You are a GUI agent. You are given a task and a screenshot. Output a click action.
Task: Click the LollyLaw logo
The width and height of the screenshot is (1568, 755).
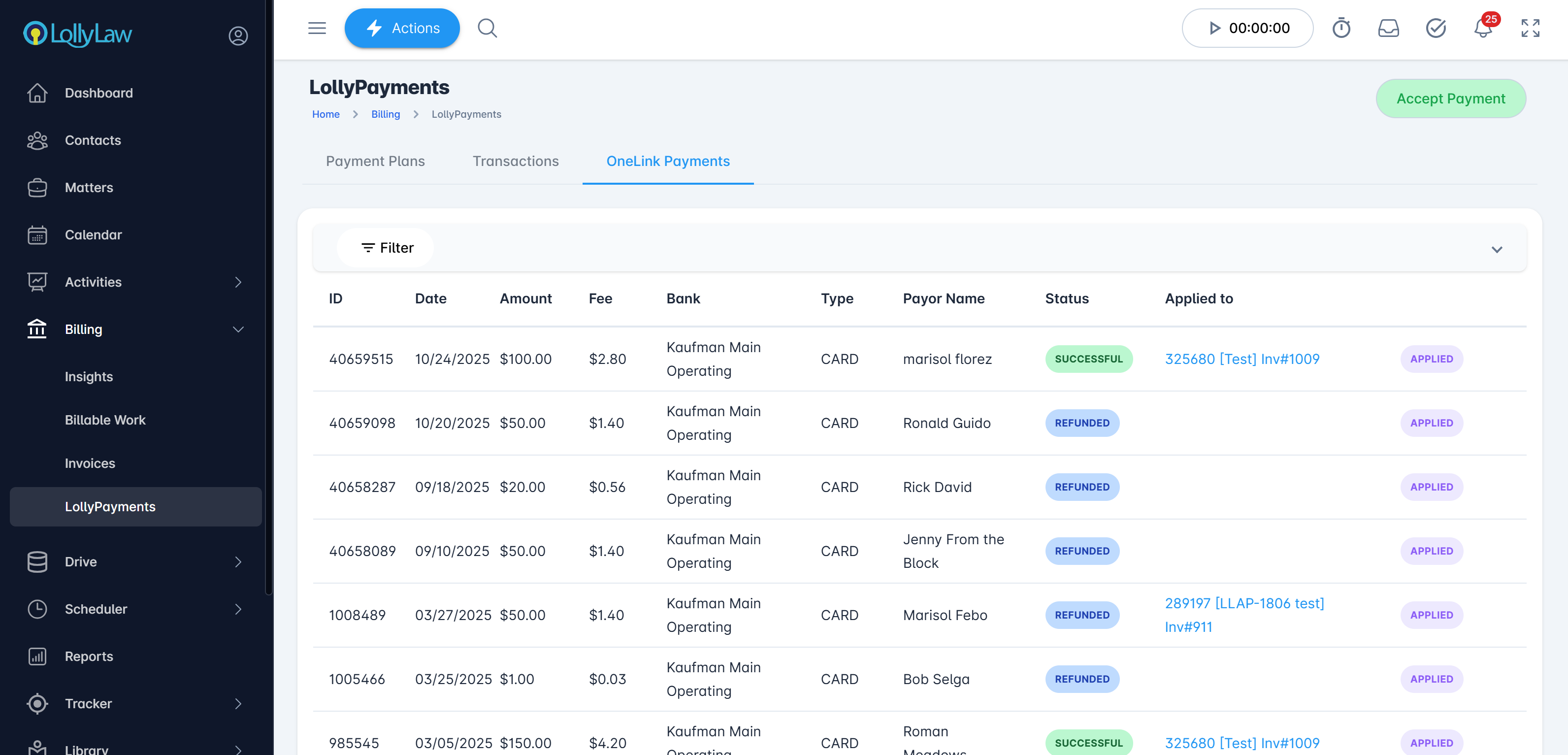77,34
